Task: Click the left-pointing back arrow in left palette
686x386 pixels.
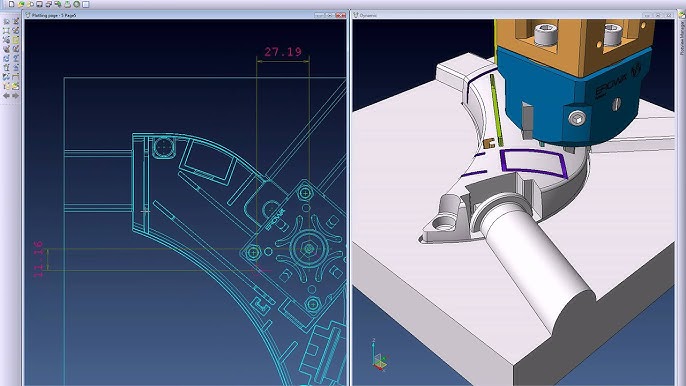Action: (x=6, y=95)
